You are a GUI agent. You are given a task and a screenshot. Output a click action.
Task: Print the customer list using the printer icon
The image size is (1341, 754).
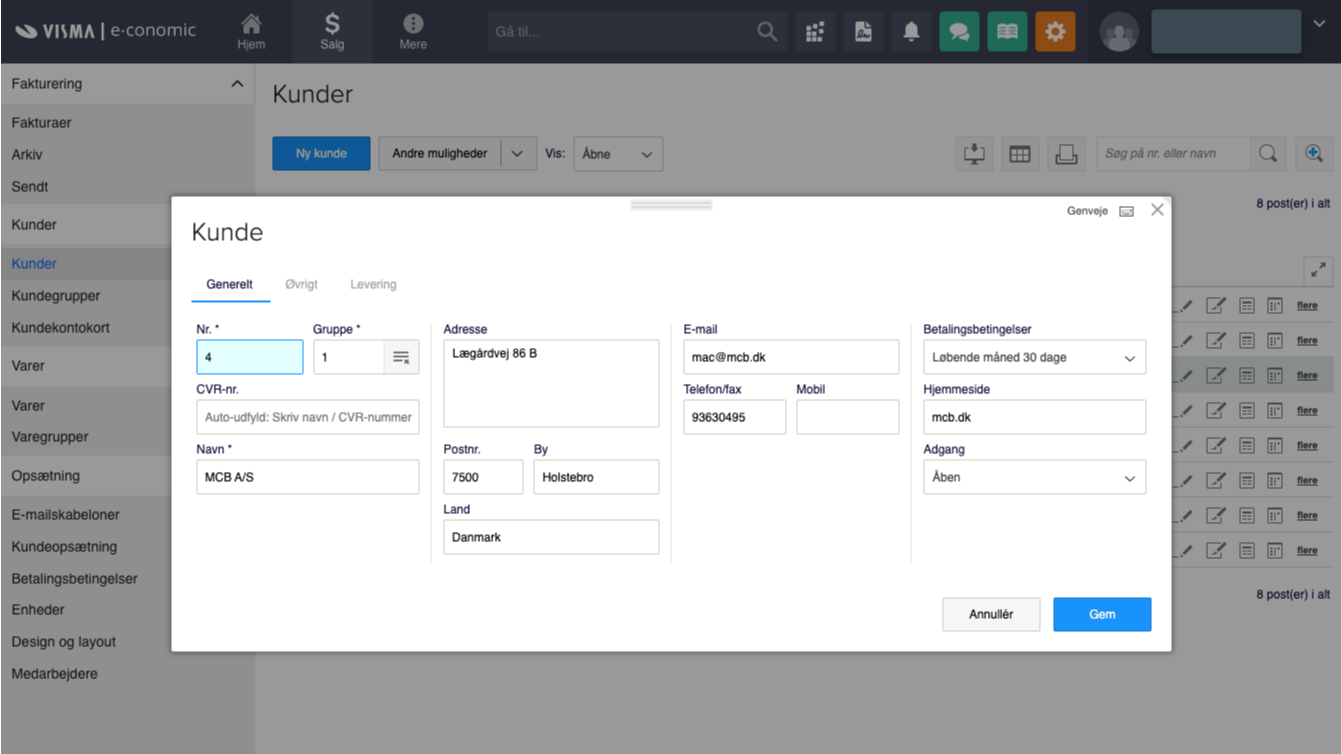[1066, 153]
